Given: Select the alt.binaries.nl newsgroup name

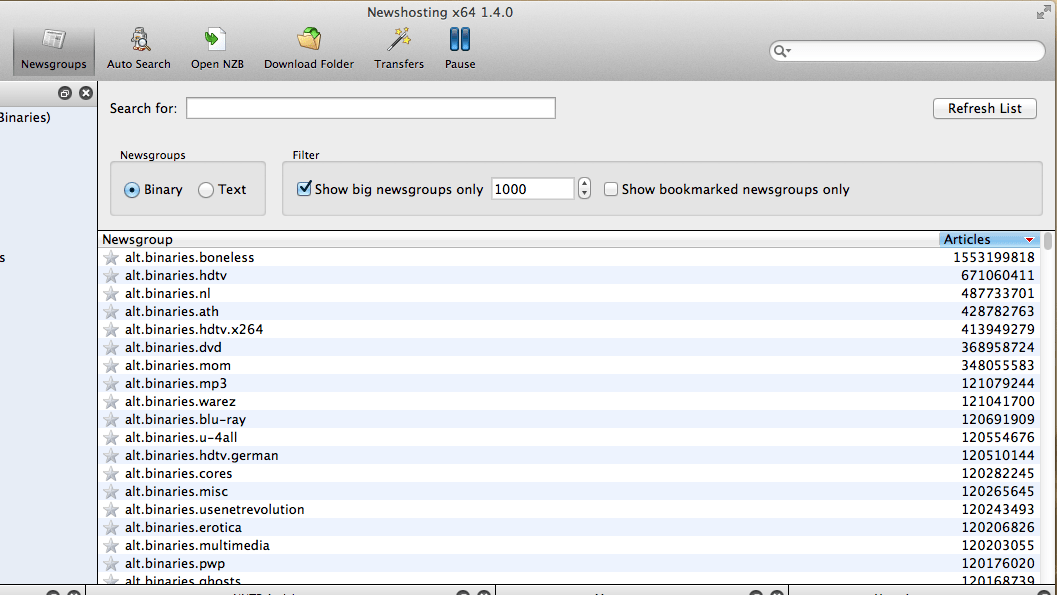Looking at the screenshot, I should click(168, 294).
